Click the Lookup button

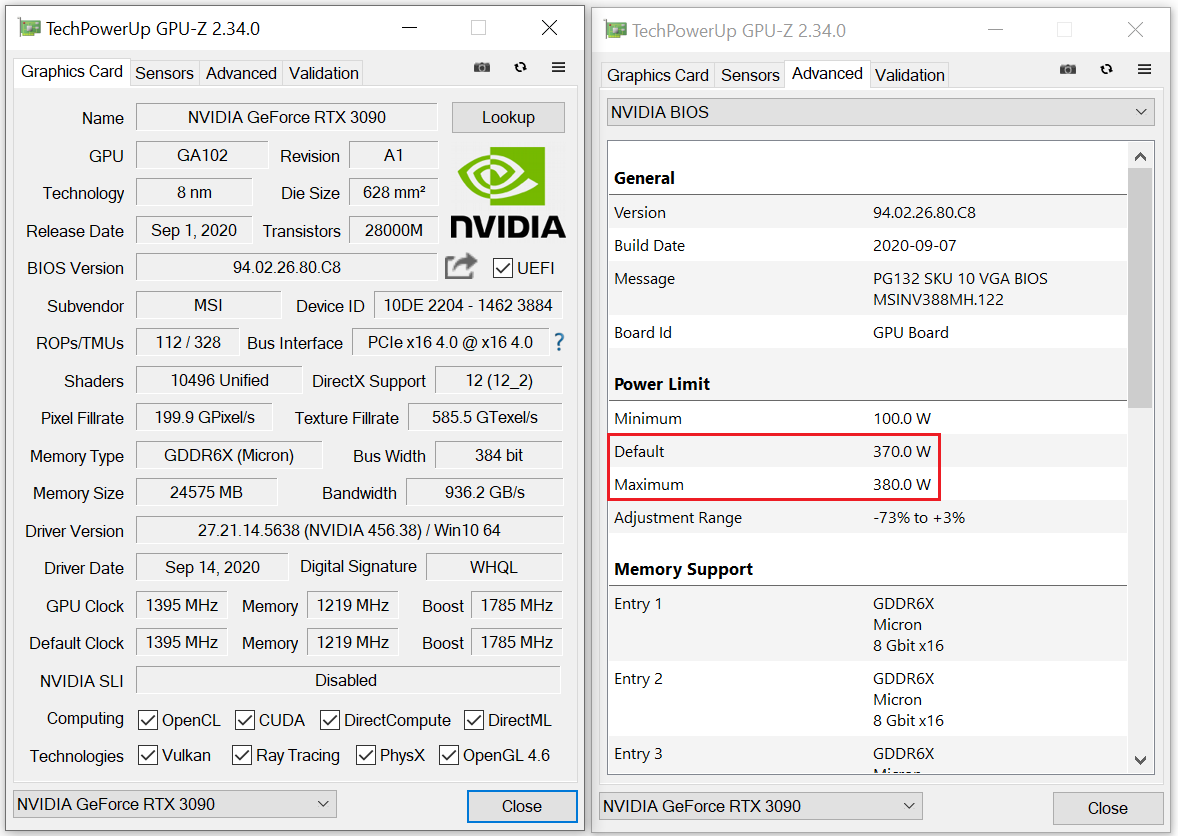508,117
